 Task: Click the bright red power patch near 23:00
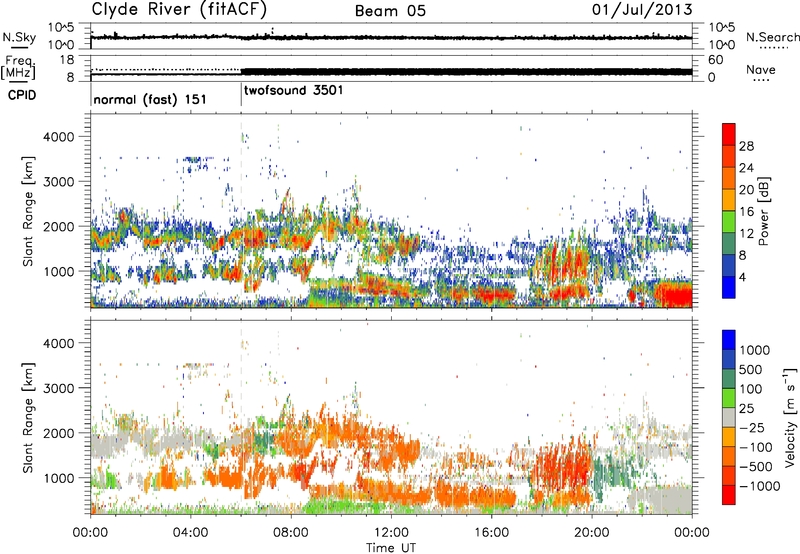point(673,294)
